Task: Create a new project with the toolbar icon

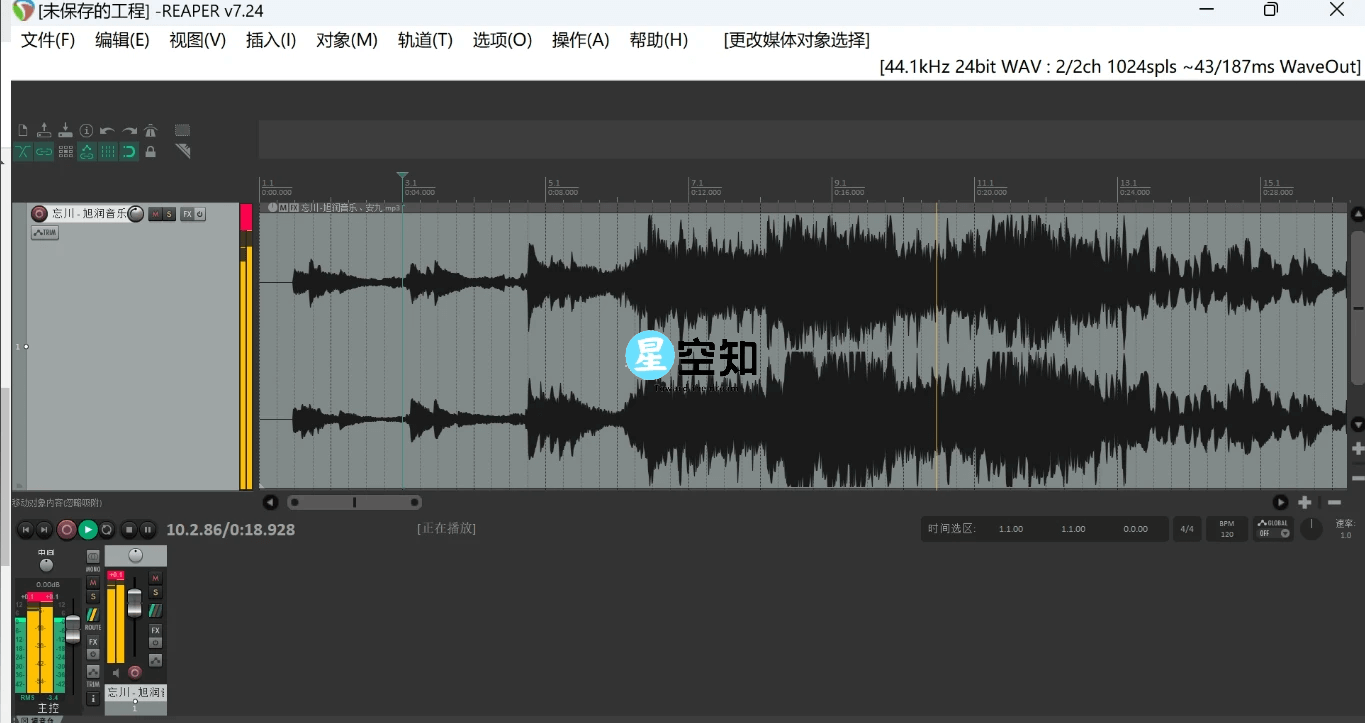Action: (24, 130)
